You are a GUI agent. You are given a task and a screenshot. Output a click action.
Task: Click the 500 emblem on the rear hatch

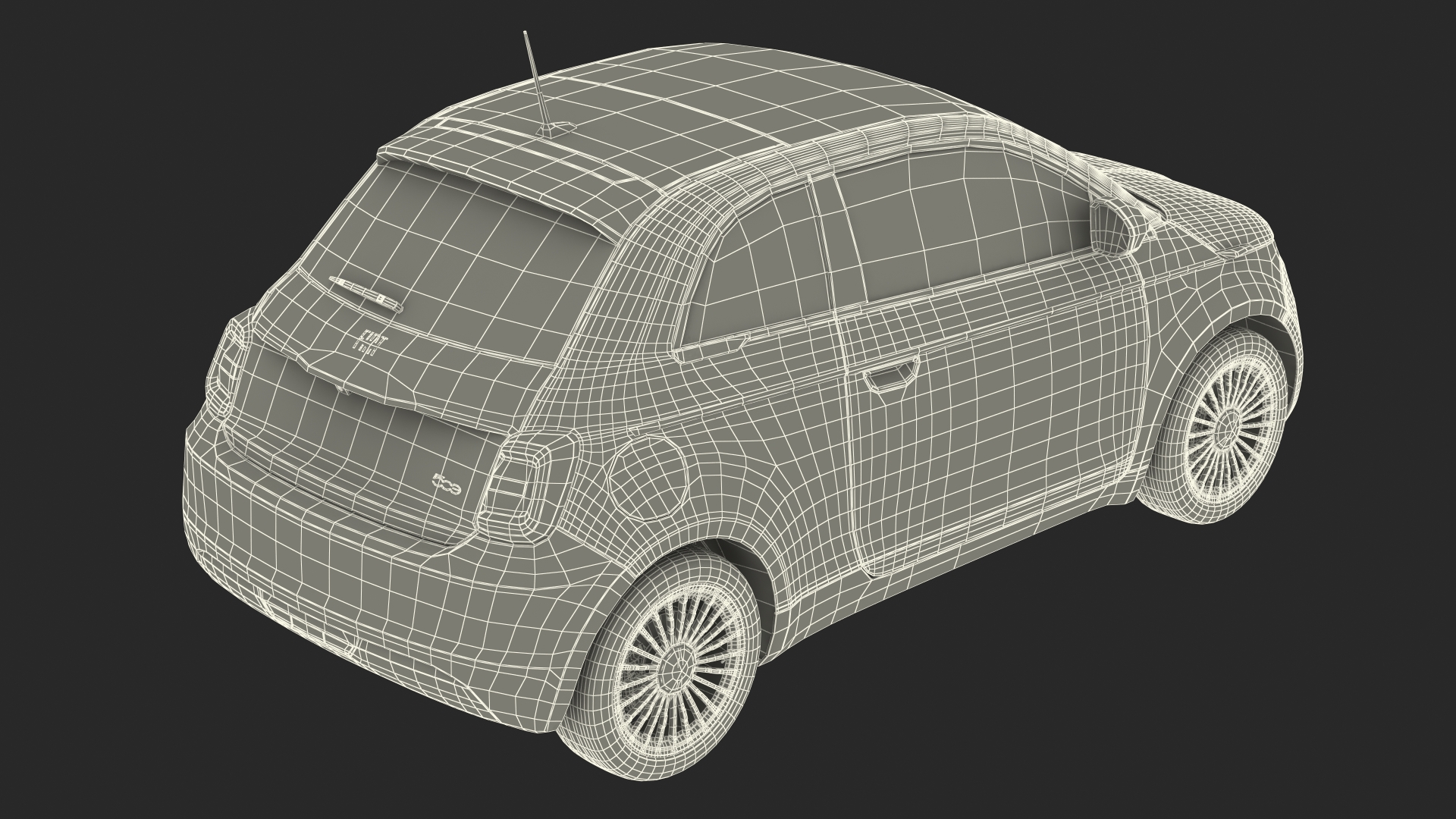tap(447, 483)
